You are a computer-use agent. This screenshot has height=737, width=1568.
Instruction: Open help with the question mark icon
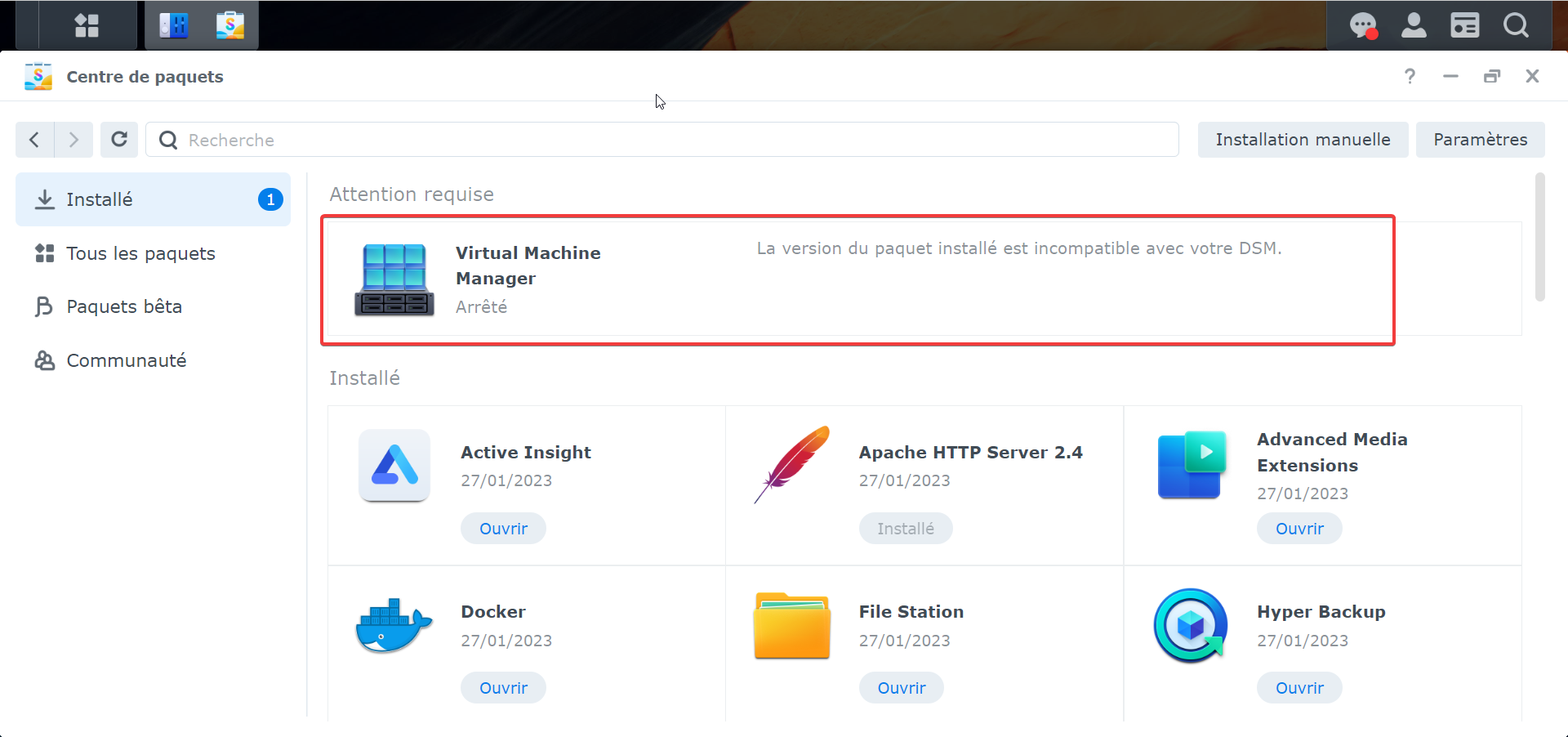[1410, 76]
